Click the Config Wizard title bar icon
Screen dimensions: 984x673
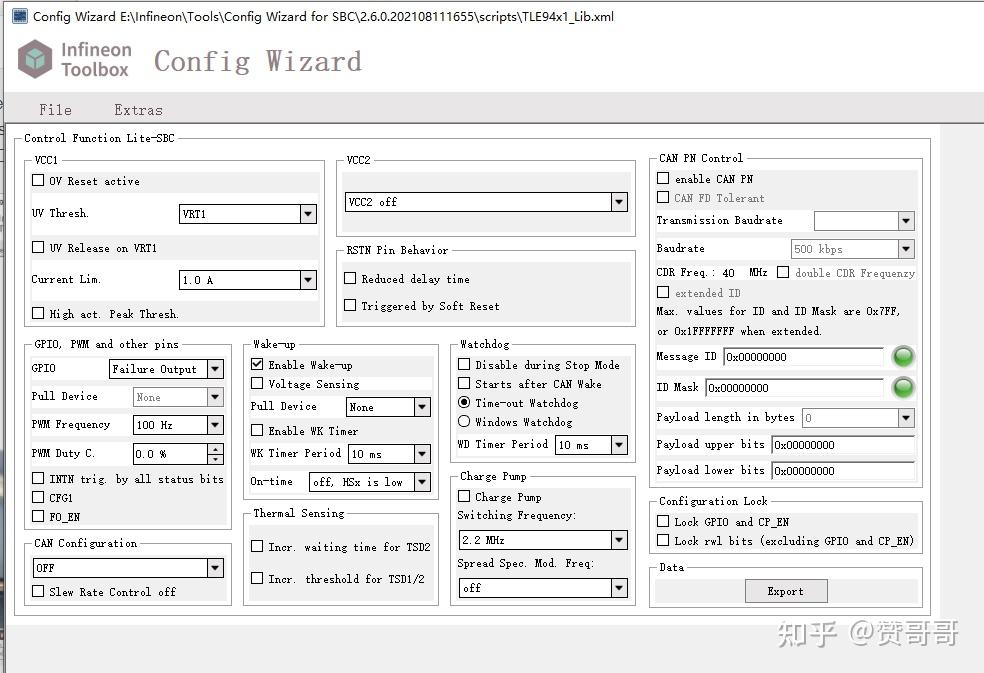[20, 16]
